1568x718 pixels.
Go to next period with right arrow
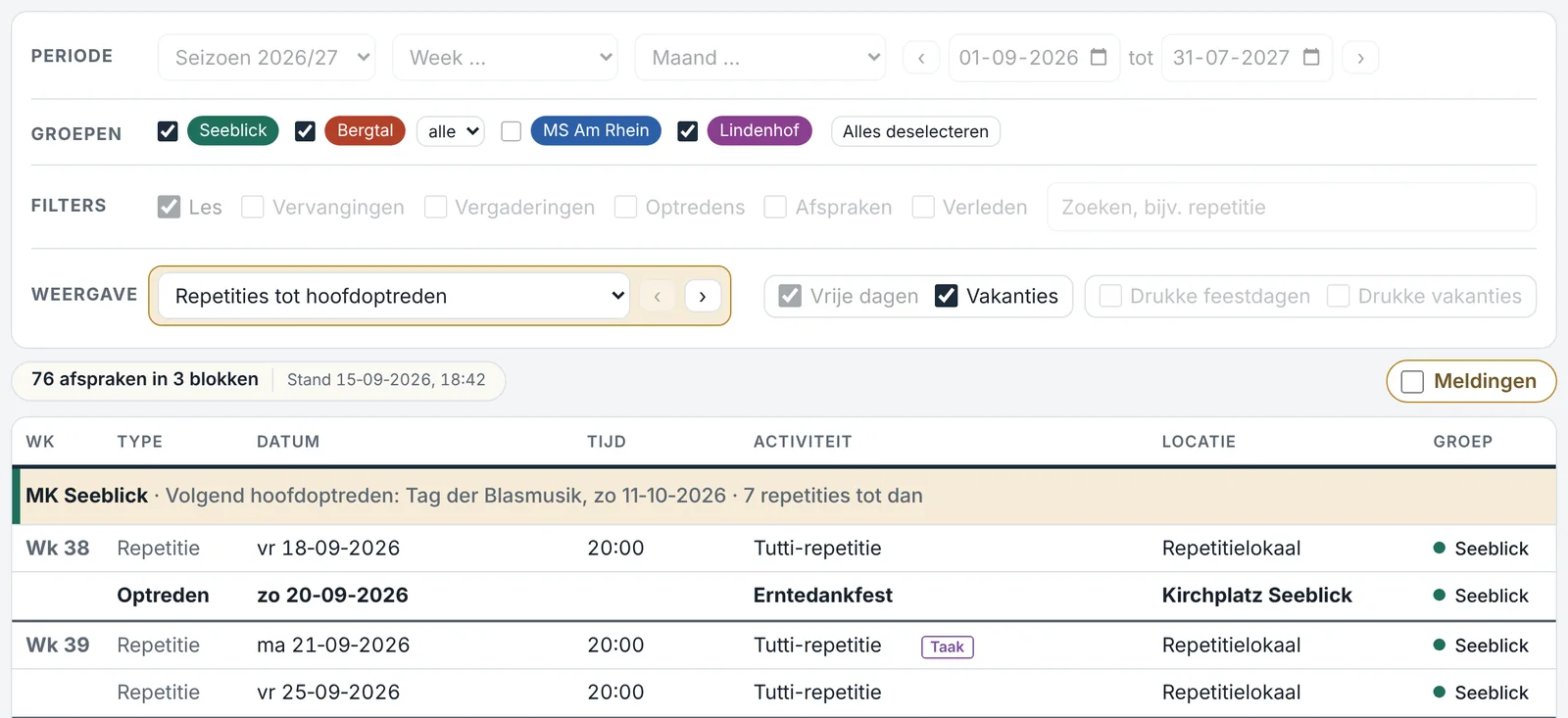pos(1360,58)
